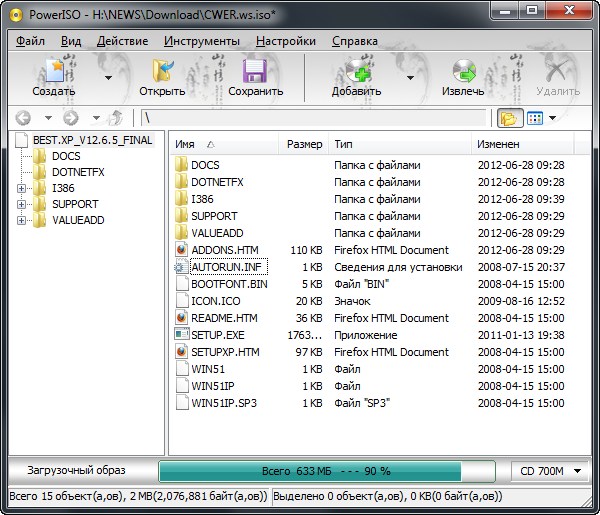Open the Инструменты menu
Image resolution: width=600 pixels, height=515 pixels.
201,41
